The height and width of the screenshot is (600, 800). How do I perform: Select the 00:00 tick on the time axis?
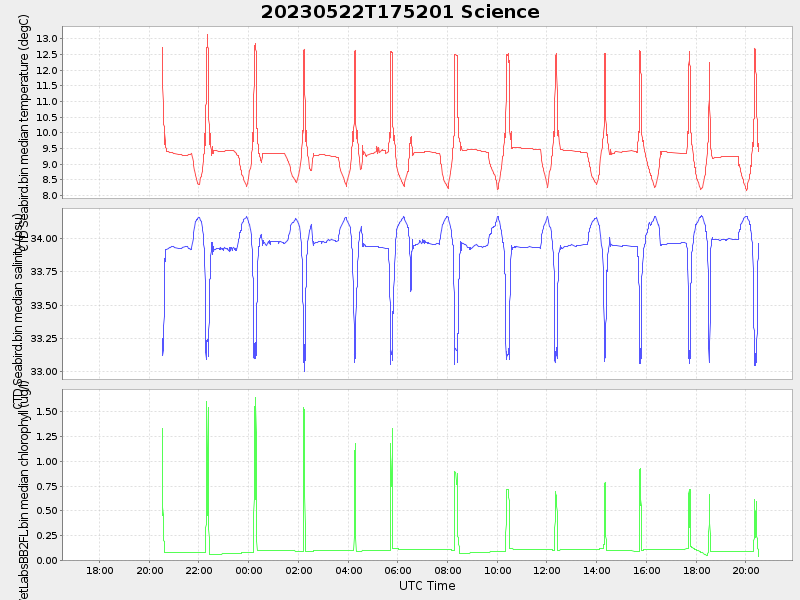tap(249, 570)
